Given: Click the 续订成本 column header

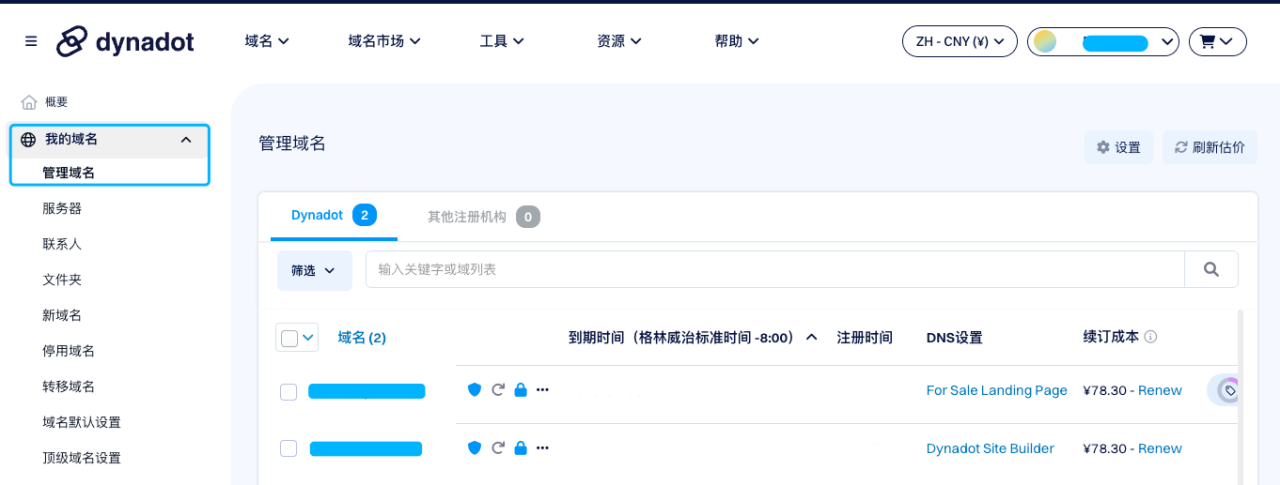Looking at the screenshot, I should tap(1111, 337).
